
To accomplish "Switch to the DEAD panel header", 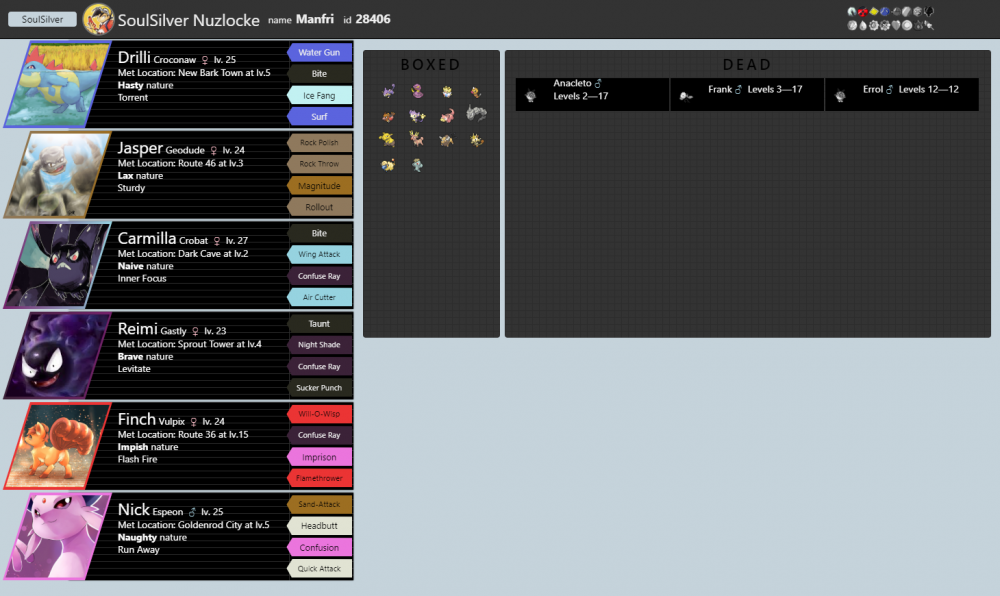I will point(747,64).
